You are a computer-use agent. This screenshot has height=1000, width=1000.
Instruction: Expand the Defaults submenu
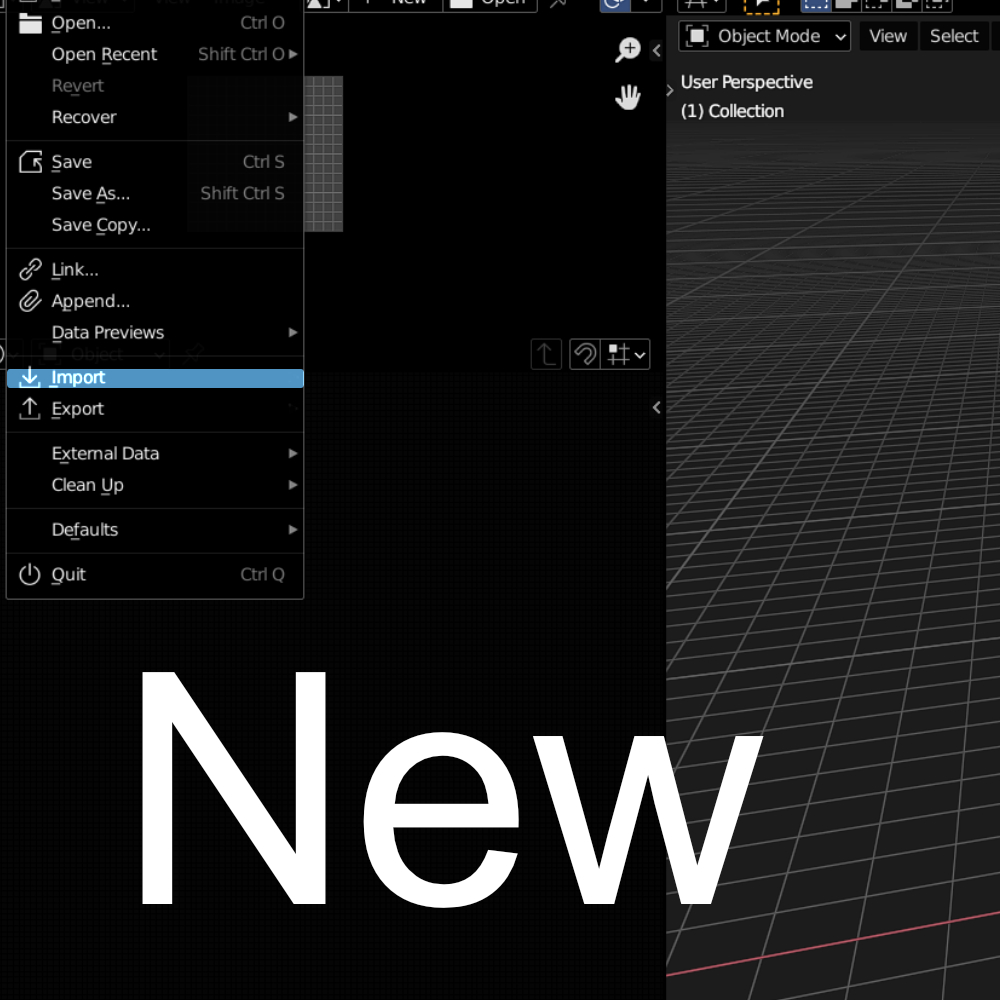(155, 530)
